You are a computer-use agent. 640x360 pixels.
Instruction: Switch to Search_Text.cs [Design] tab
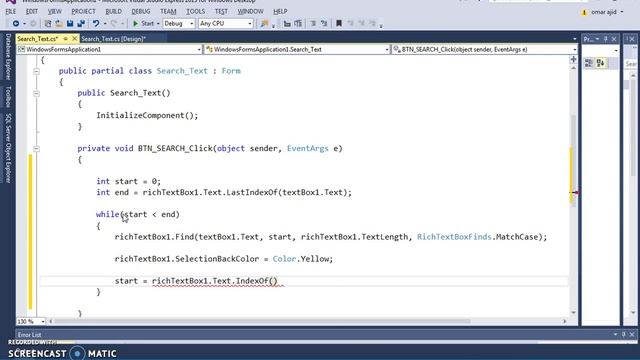click(x=113, y=39)
